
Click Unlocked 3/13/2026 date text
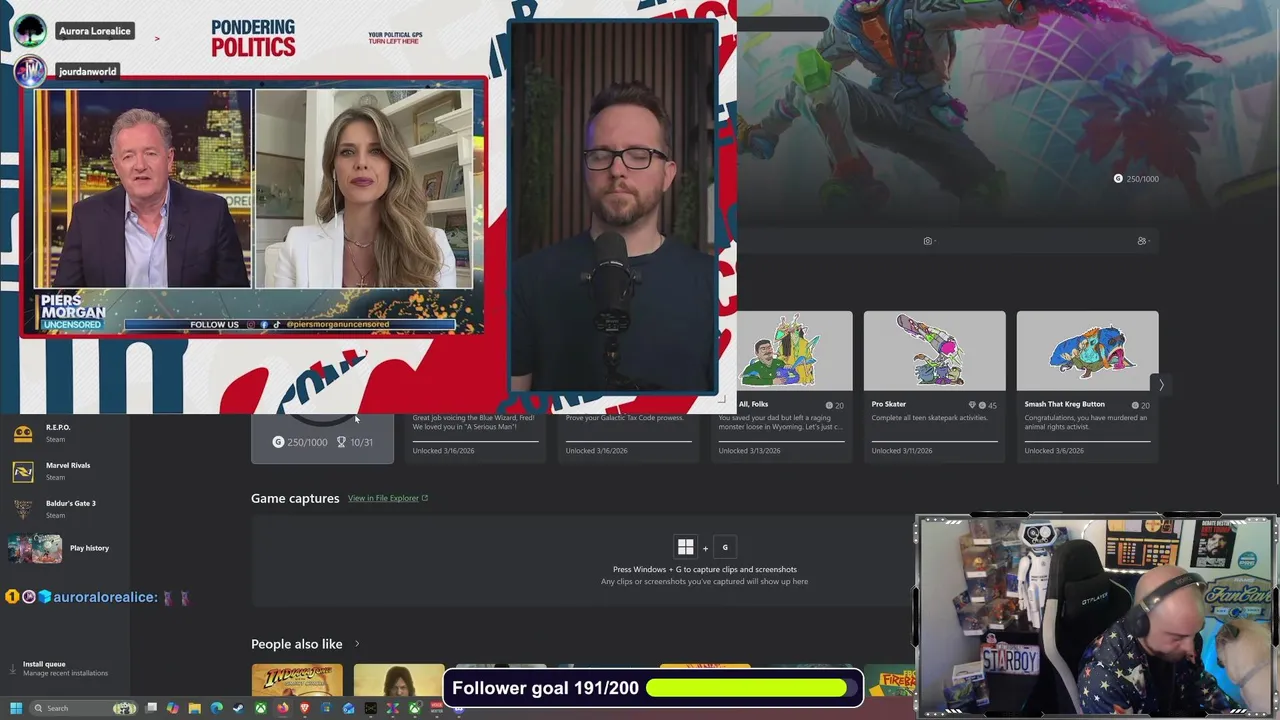[749, 451]
